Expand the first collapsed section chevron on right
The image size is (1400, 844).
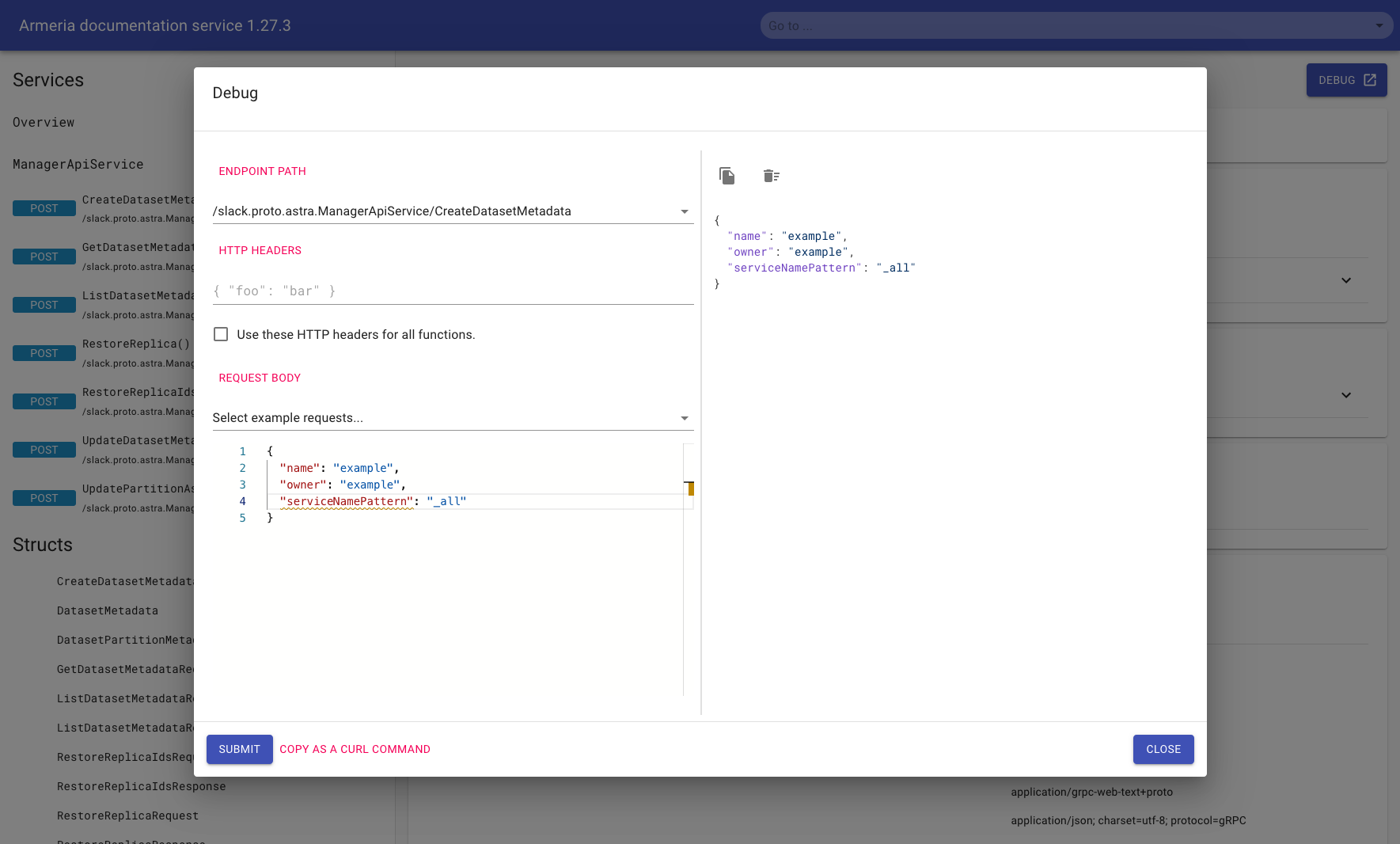pos(1346,280)
